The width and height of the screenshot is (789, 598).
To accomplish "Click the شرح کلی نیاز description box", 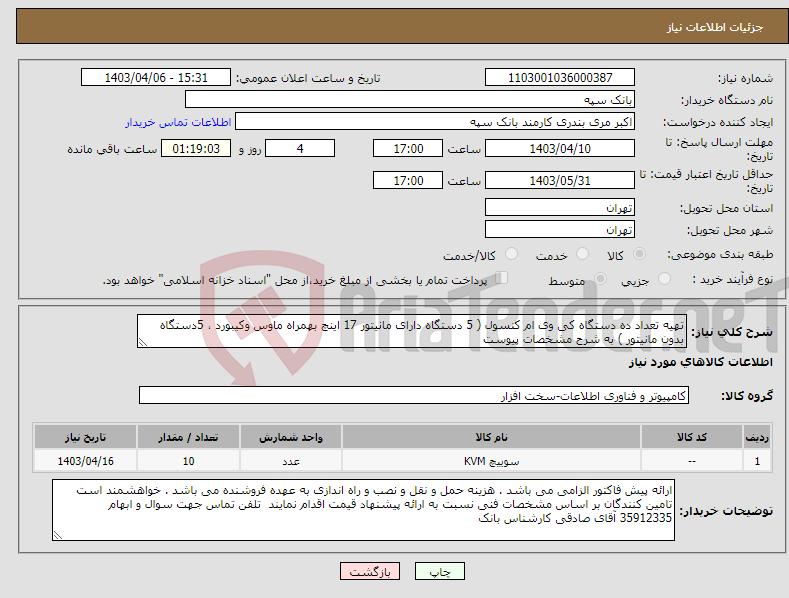I will click(x=412, y=331).
